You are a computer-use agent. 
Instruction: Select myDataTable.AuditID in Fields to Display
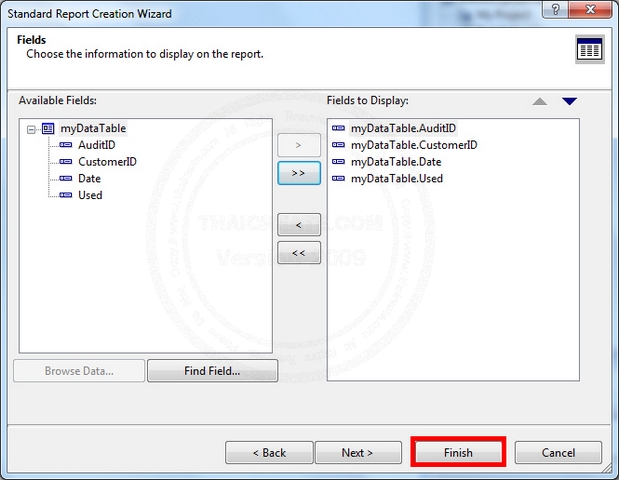click(x=403, y=128)
